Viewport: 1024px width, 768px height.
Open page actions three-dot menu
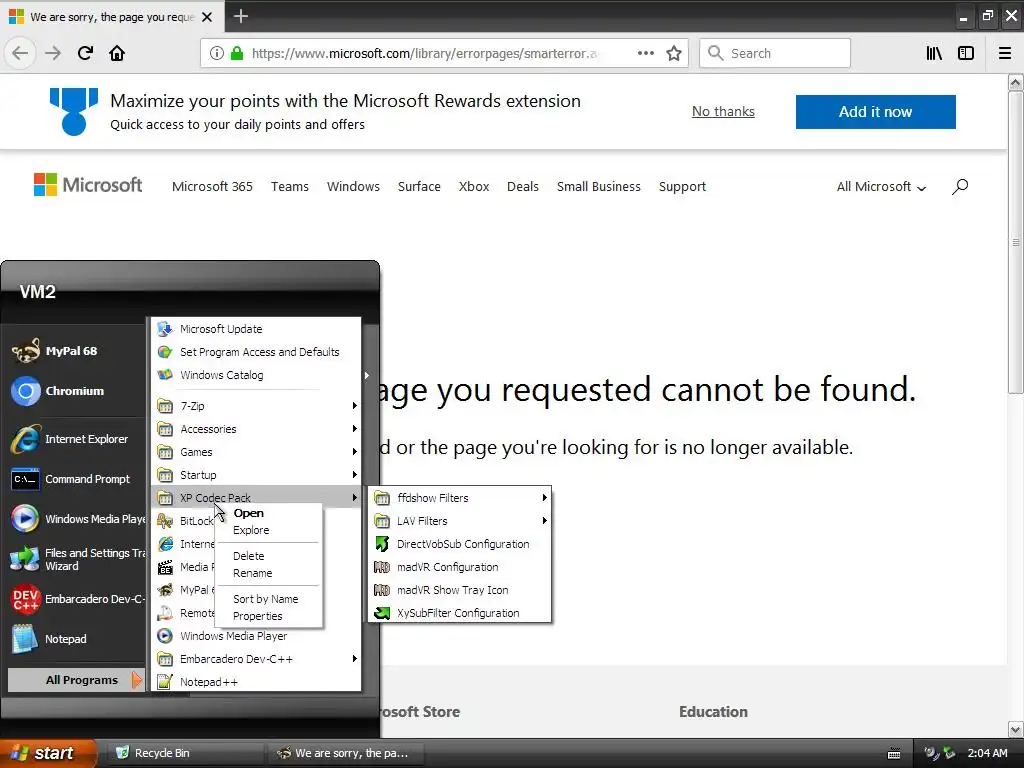pyautogui.click(x=645, y=53)
